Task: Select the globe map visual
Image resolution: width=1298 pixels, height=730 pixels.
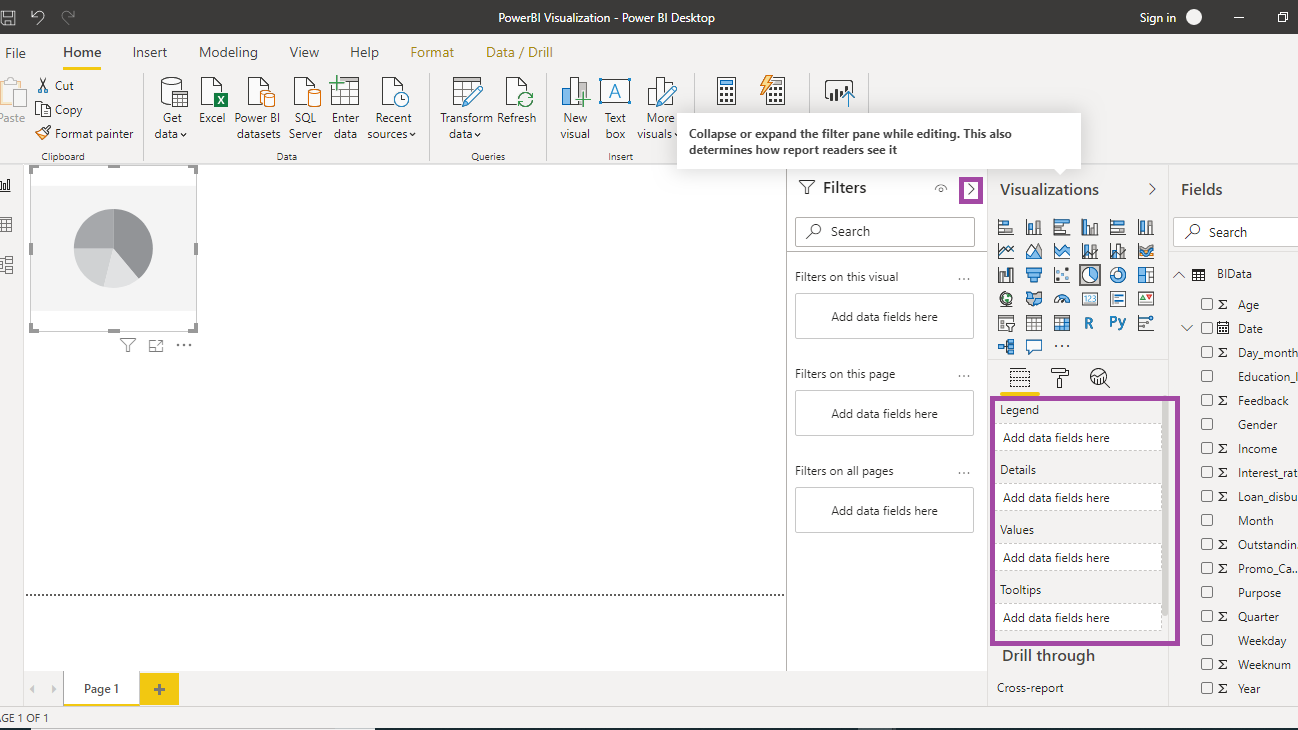Action: tap(1006, 299)
